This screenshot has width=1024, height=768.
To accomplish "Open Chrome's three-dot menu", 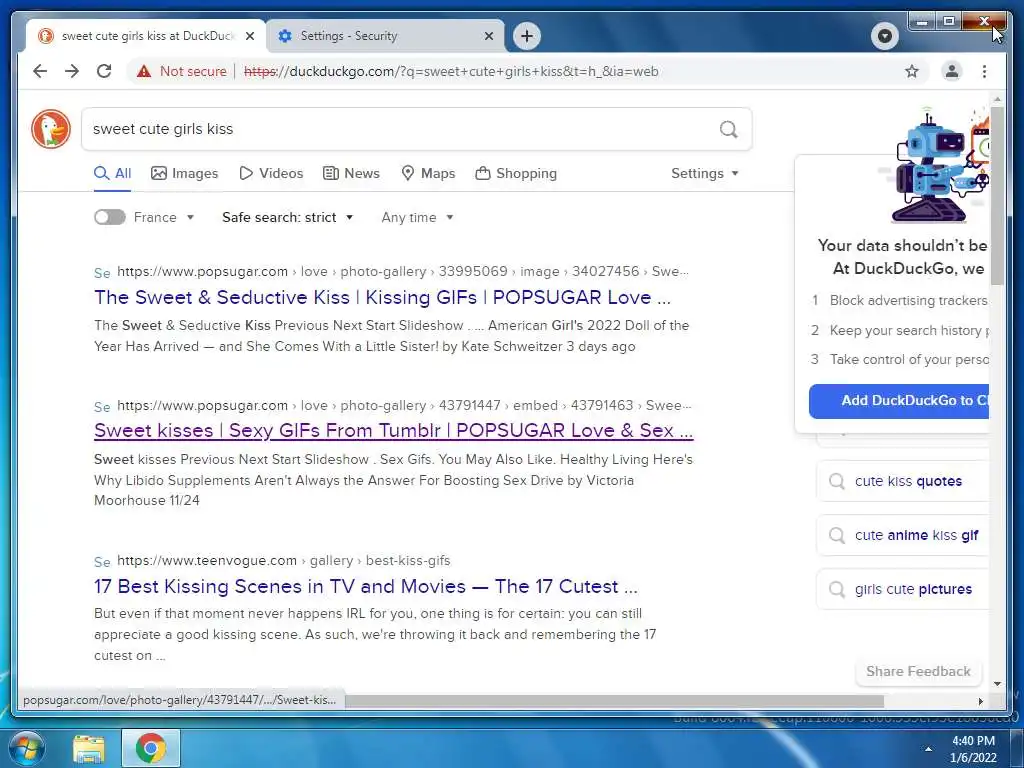I will tap(984, 71).
